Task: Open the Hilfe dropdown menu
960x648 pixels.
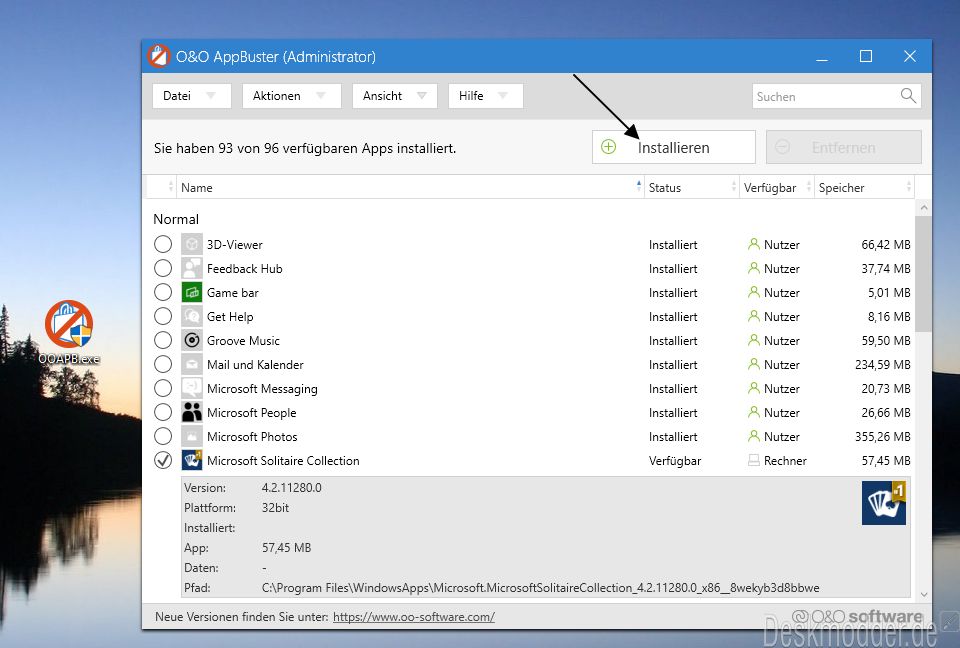Action: click(x=486, y=96)
